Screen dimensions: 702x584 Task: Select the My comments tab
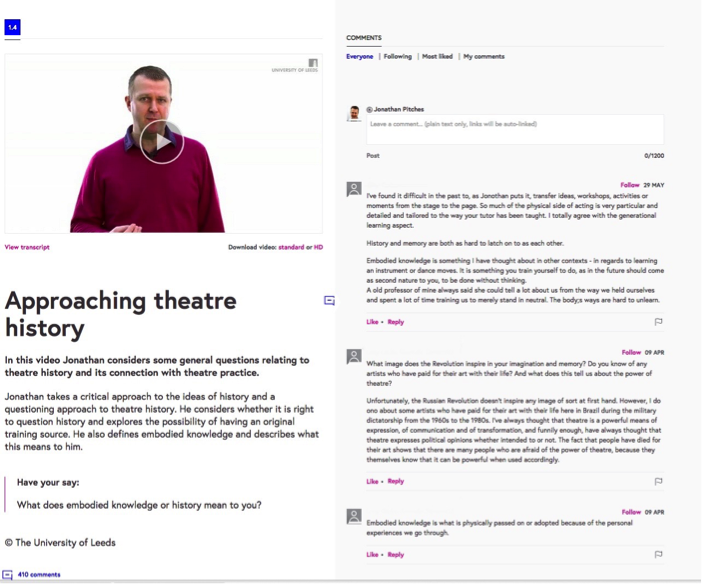484,56
